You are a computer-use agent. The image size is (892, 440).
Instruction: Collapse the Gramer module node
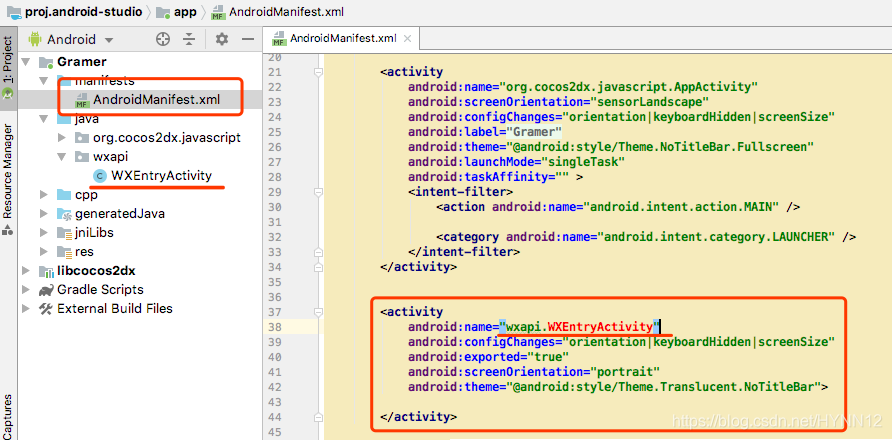pyautogui.click(x=26, y=61)
